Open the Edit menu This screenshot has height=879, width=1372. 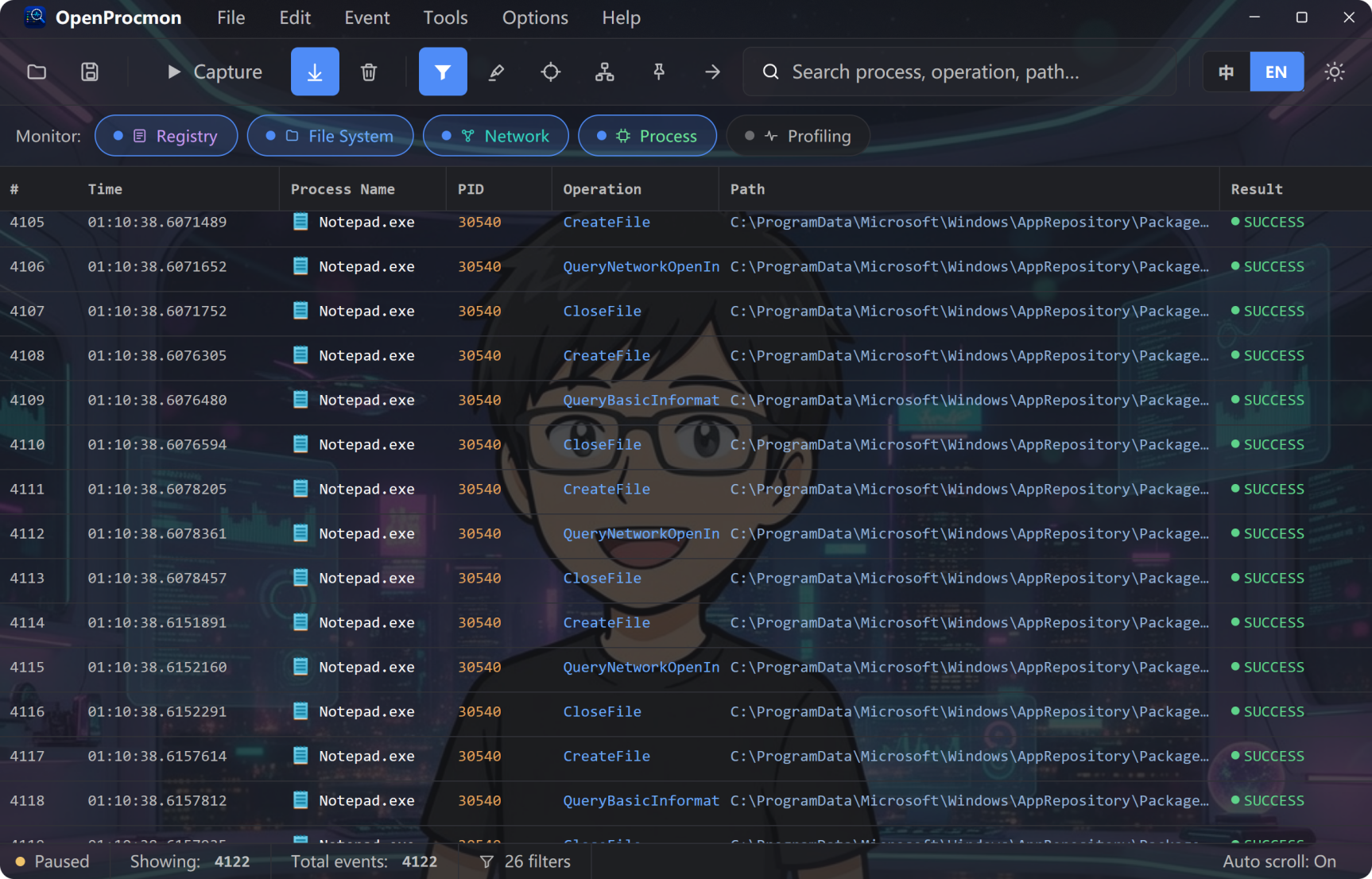click(x=295, y=17)
